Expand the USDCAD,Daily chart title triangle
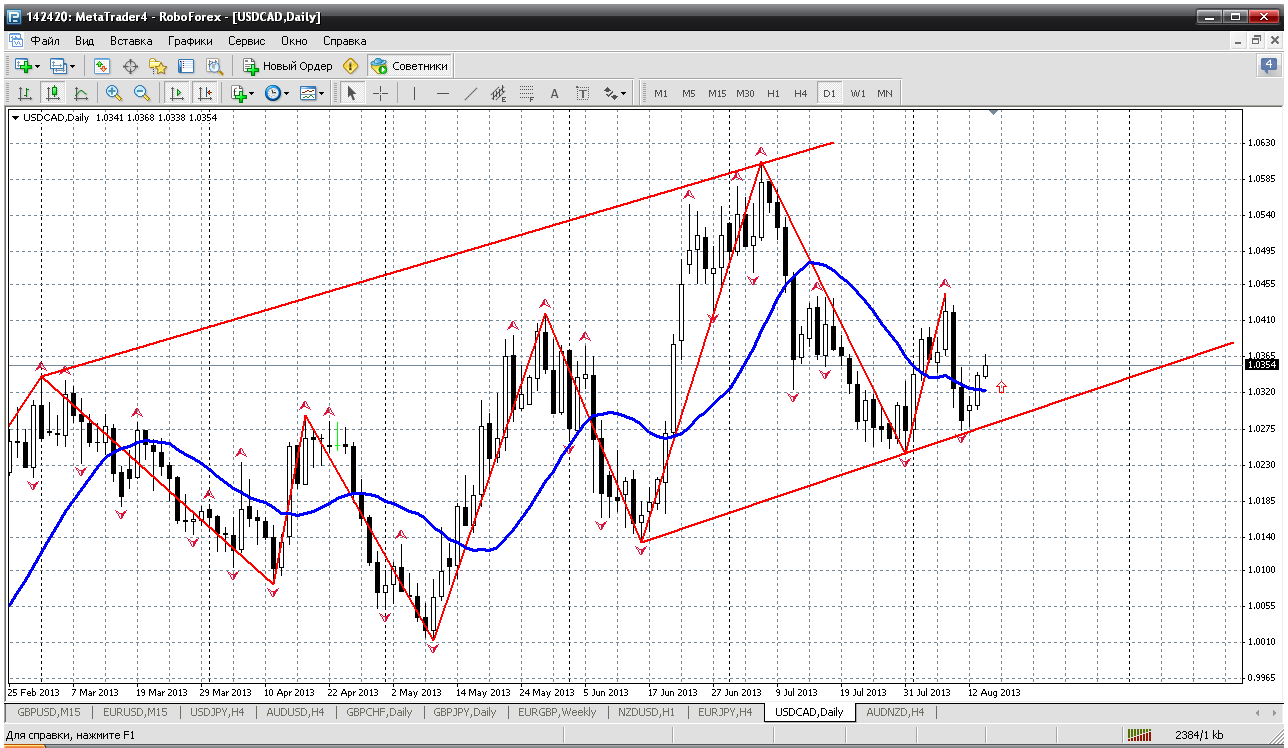 click(x=15, y=117)
